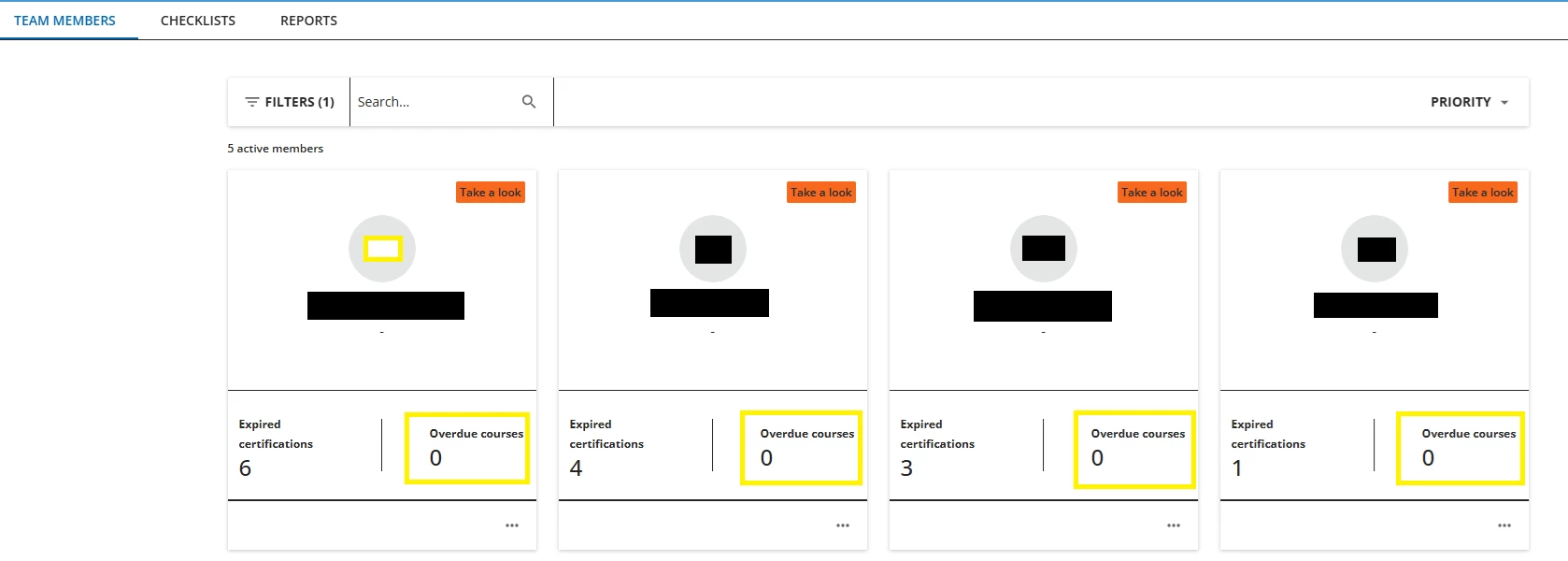Screen dimensions: 1568x561
Task: Click Take a look on the 3 expired certifications card
Action: (1152, 193)
